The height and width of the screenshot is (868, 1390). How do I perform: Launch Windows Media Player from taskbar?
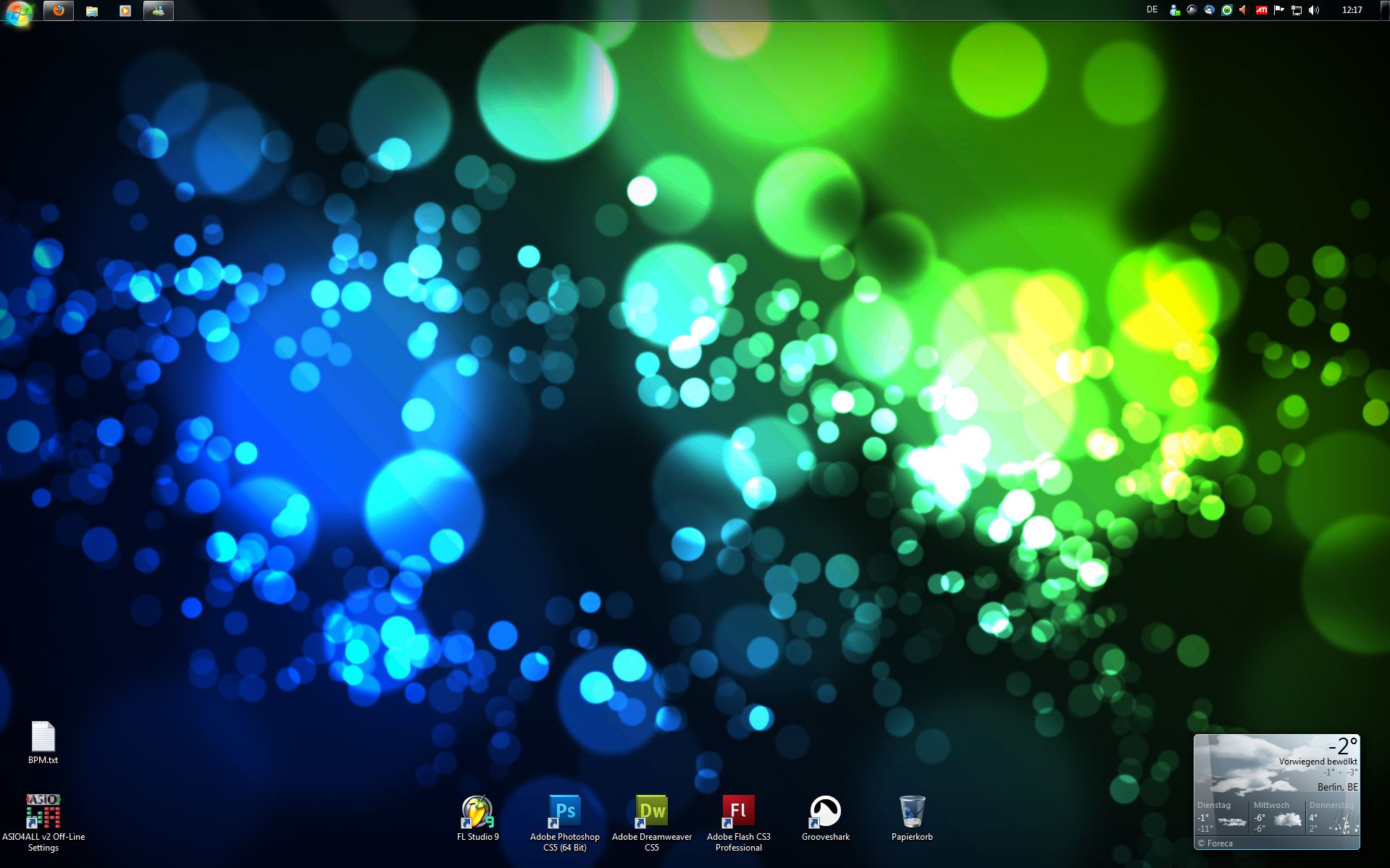[x=125, y=11]
